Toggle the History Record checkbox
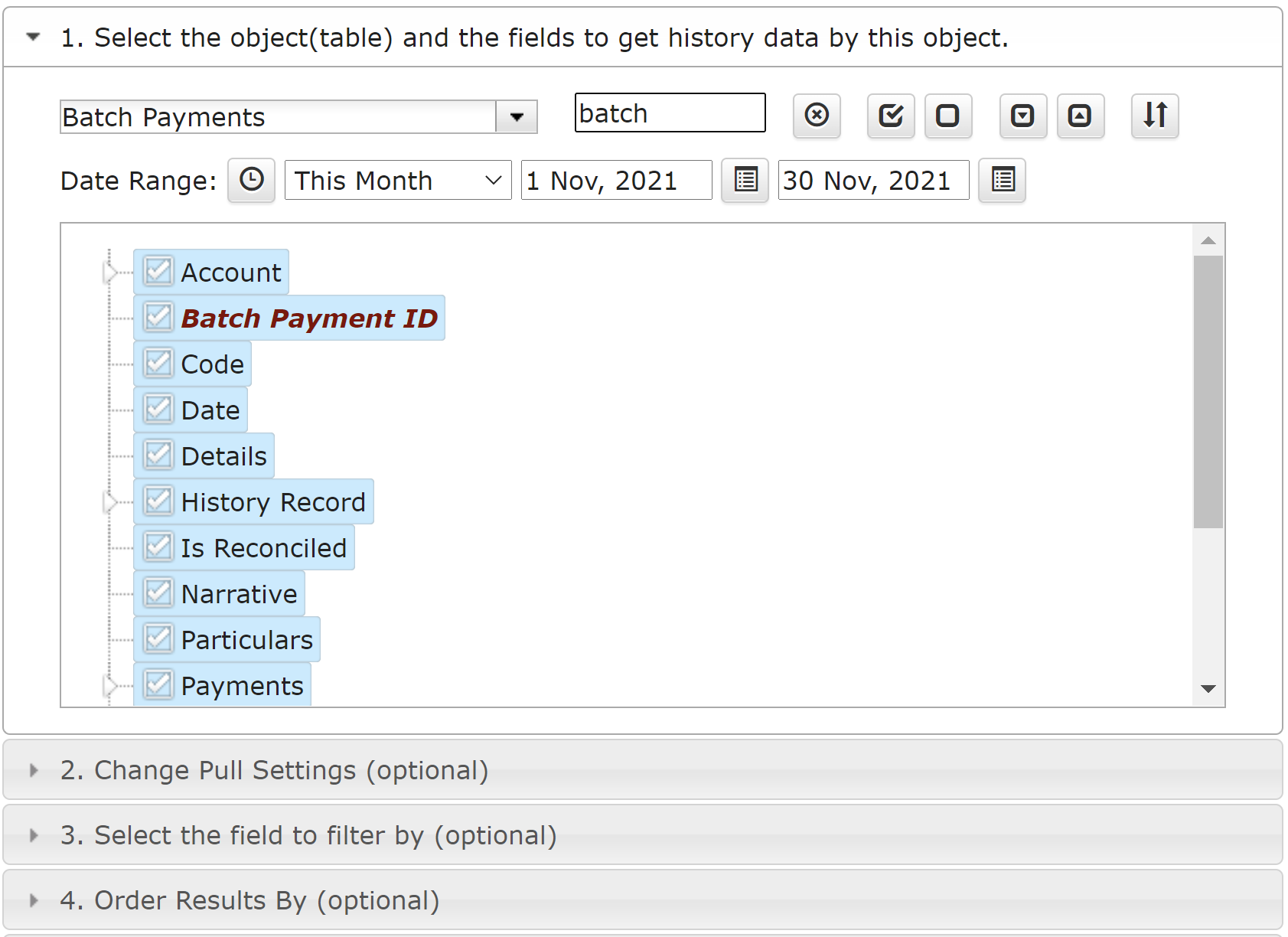This screenshot has width=1288, height=937. click(158, 501)
